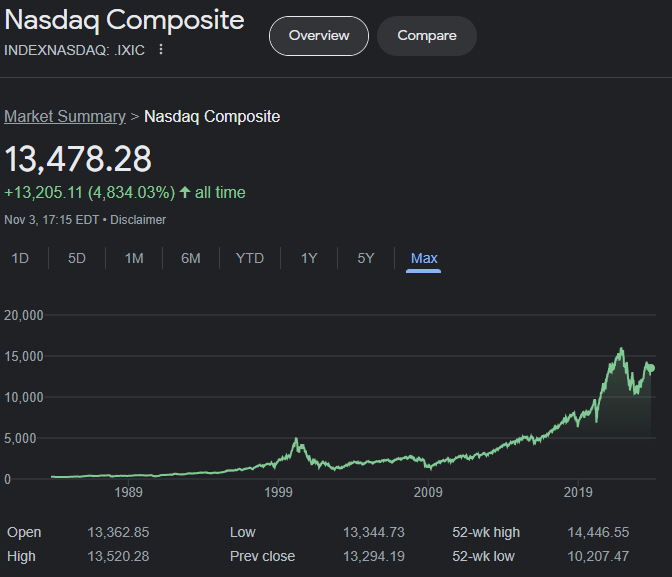Click the INDEXNASDAQ: .IXIC ticker text

[75, 50]
